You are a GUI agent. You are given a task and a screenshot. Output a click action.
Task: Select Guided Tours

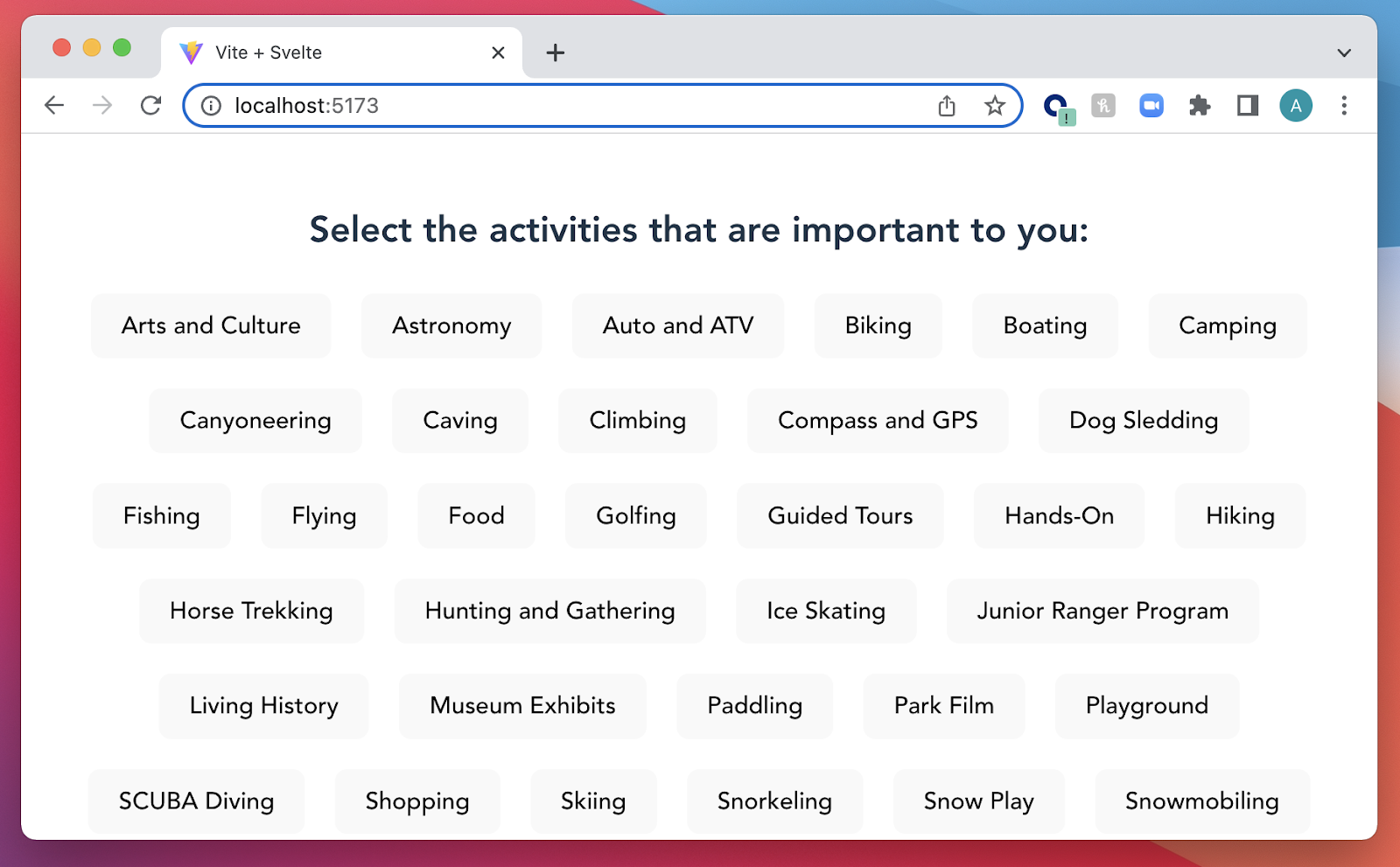[x=840, y=516]
